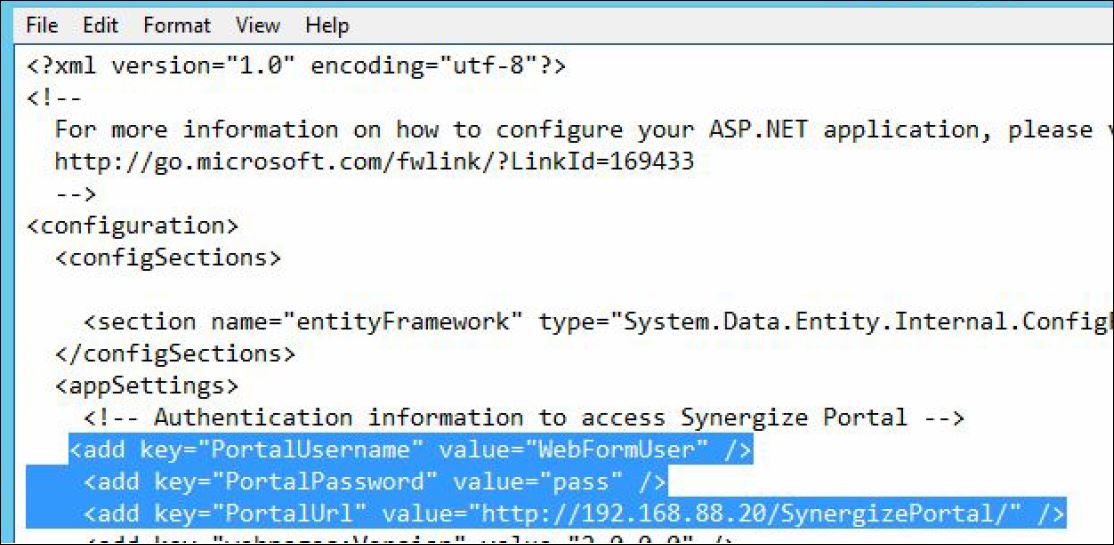This screenshot has height=545, width=1114.
Task: Click the closing configSections tag
Action: coord(175,354)
